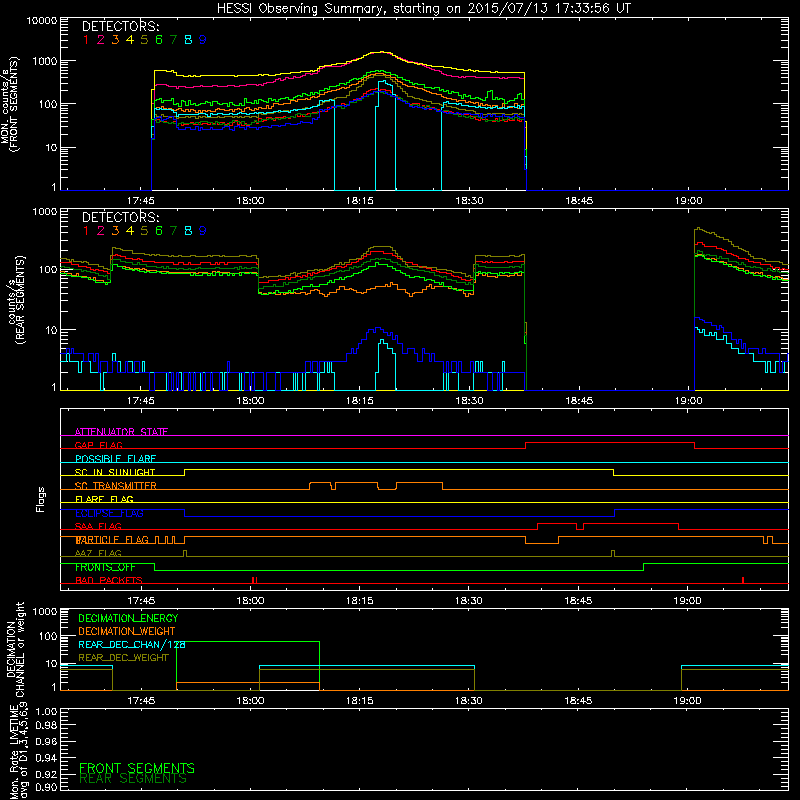Click the 18:15 time label under decimation plot
Image resolution: width=800 pixels, height=800 pixels.
(x=360, y=701)
